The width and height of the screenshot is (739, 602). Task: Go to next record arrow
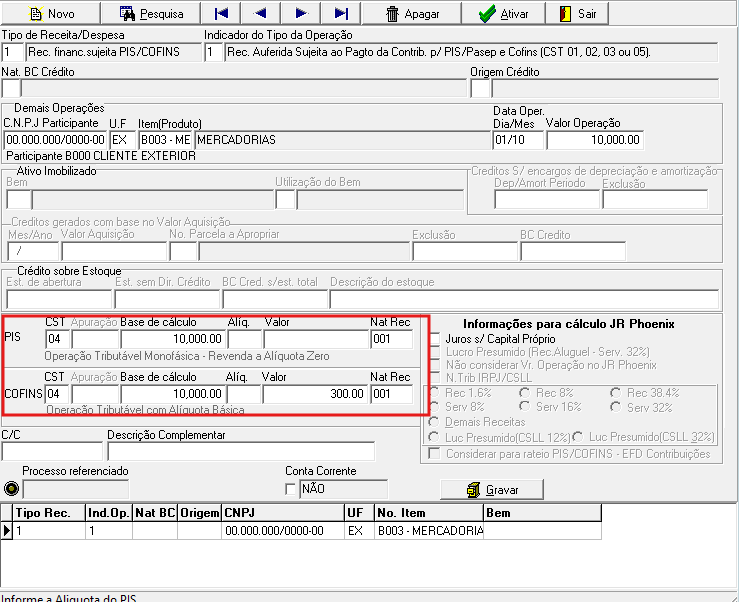click(x=300, y=13)
